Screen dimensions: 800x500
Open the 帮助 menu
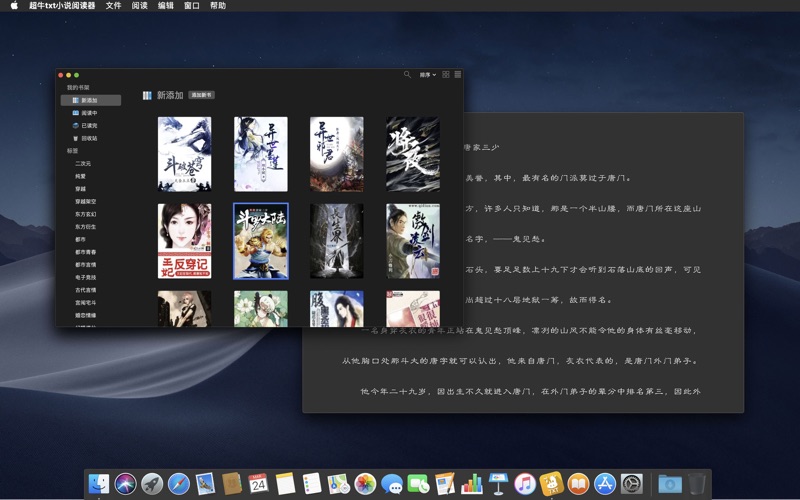tap(217, 6)
